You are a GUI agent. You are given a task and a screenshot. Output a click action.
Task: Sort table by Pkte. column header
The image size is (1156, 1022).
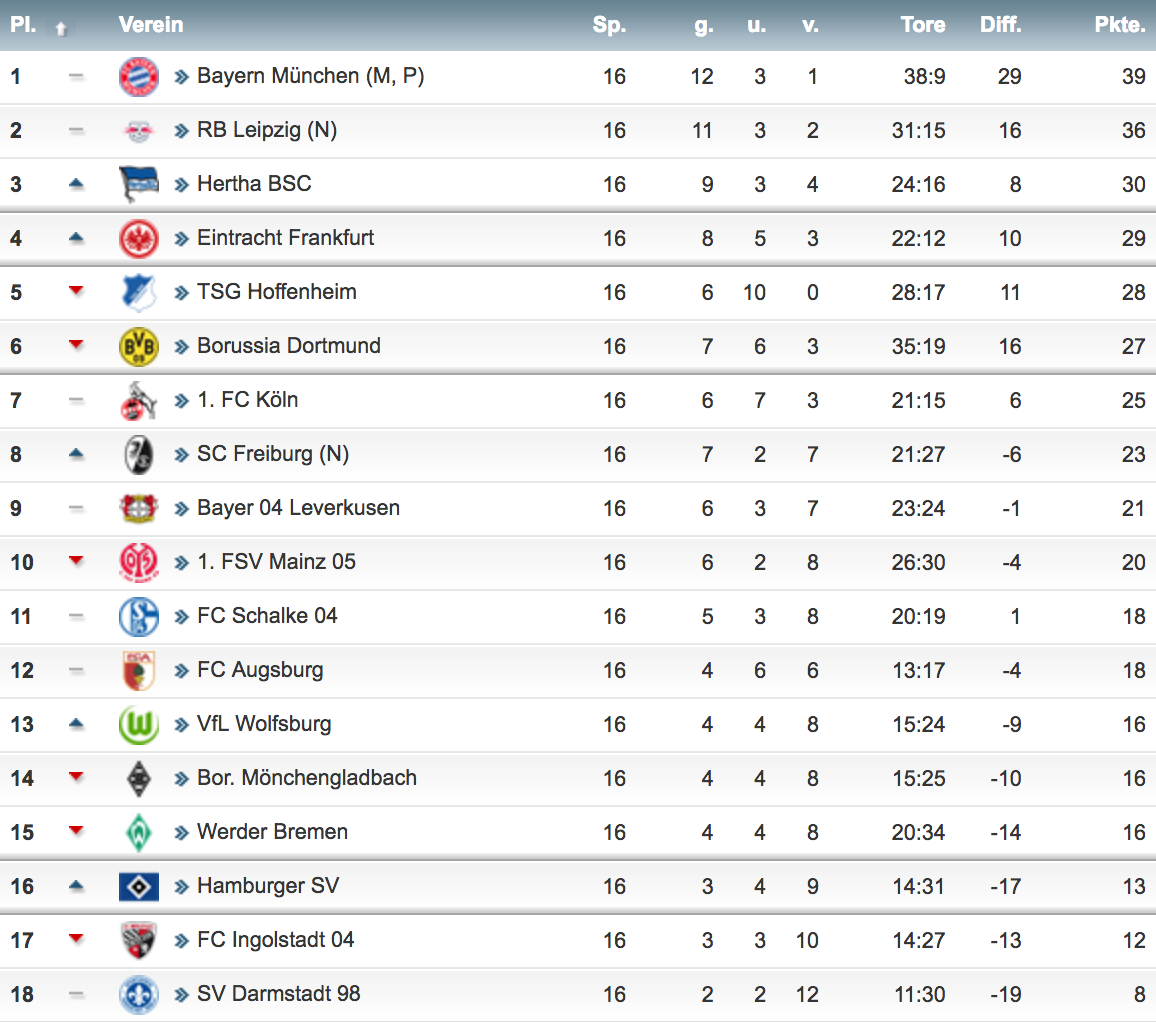click(x=1119, y=25)
